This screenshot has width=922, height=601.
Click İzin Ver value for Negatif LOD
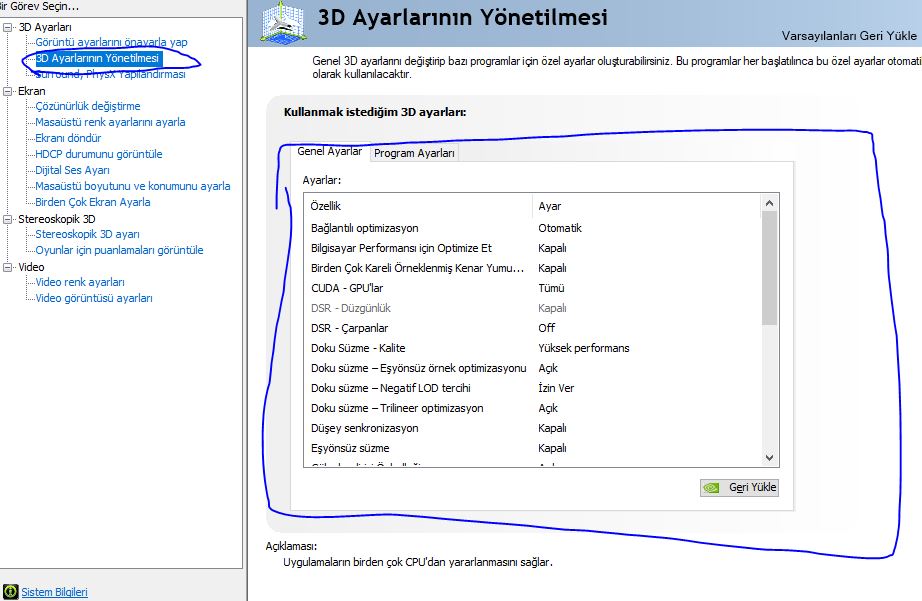pos(556,388)
